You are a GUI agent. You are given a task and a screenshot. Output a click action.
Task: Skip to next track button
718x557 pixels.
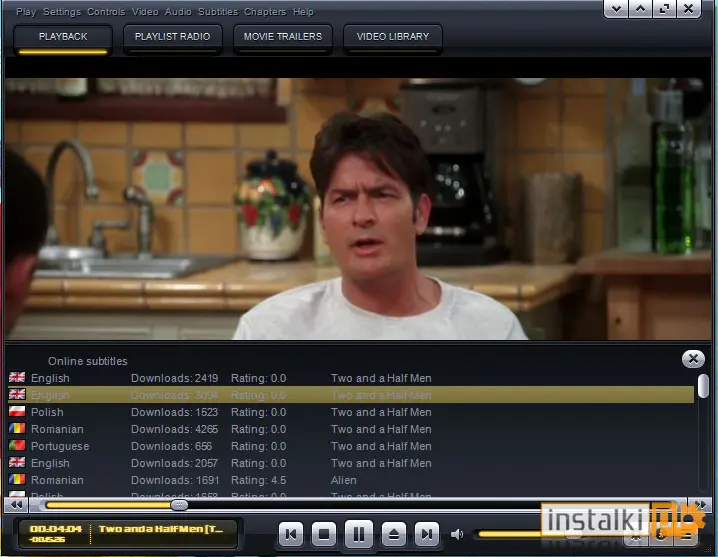[x=427, y=534]
